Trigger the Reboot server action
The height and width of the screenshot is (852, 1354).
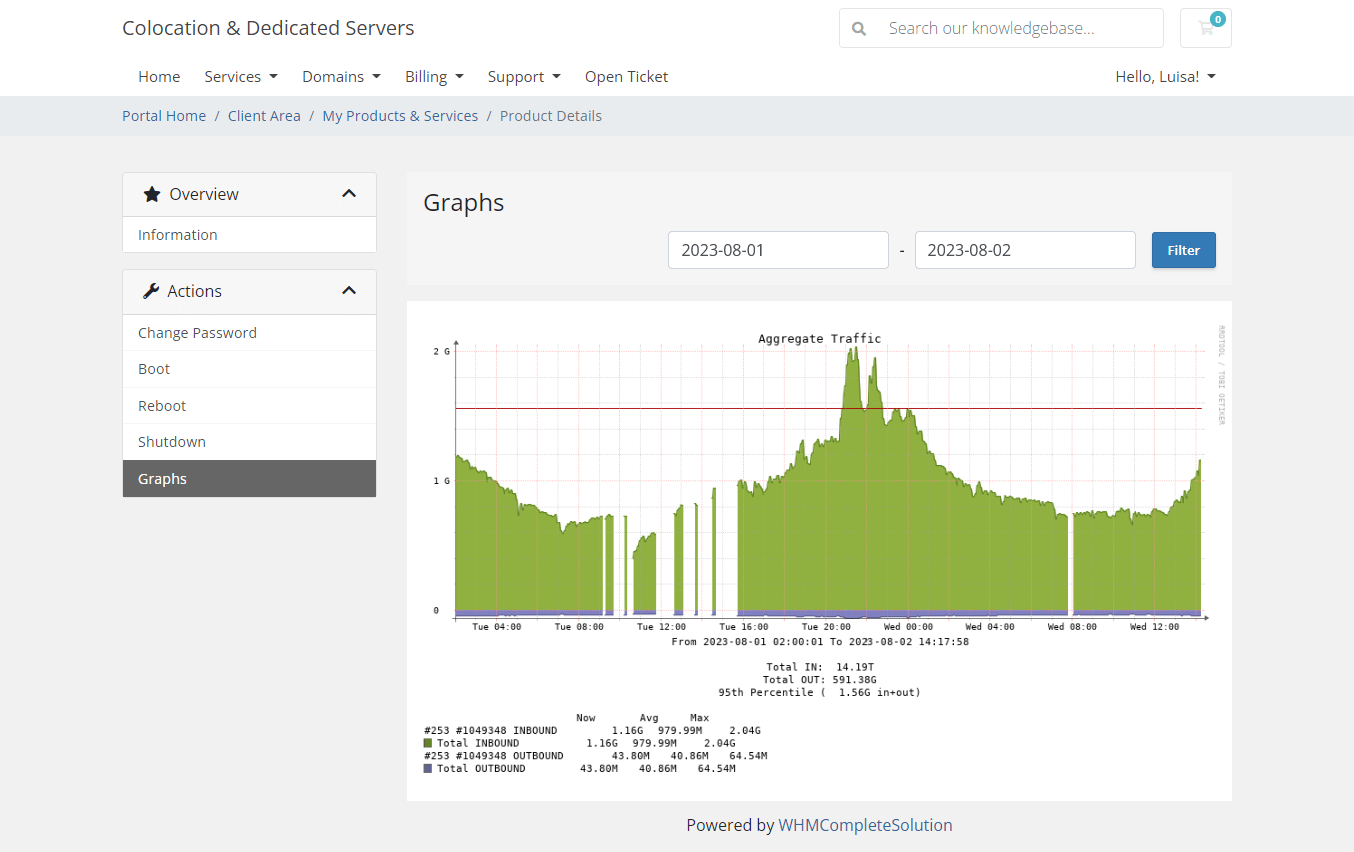162,405
